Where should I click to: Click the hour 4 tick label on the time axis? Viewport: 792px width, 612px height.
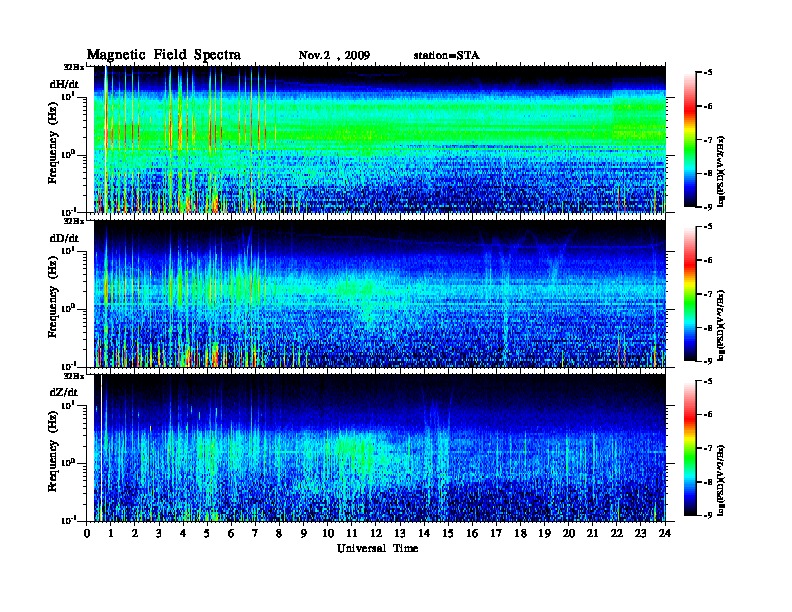tap(183, 533)
